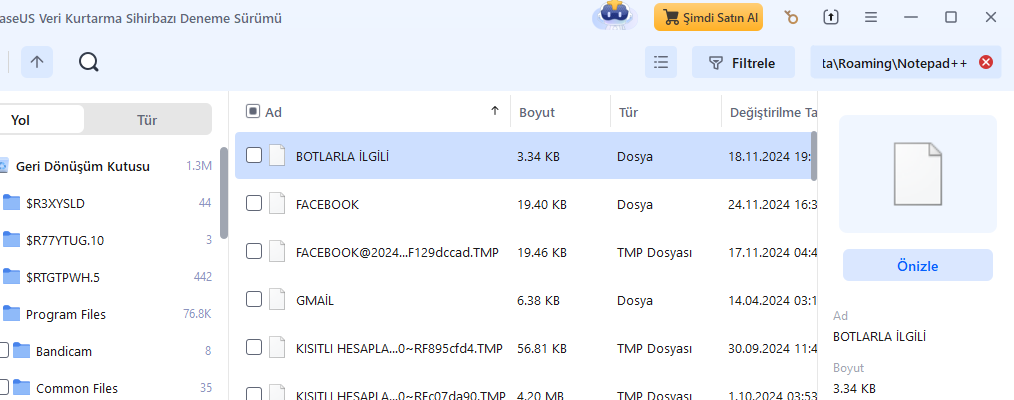Screen dimensions: 1014x400
Task: Click the folder icon of $R3XYSLD
Action: click(x=10, y=203)
